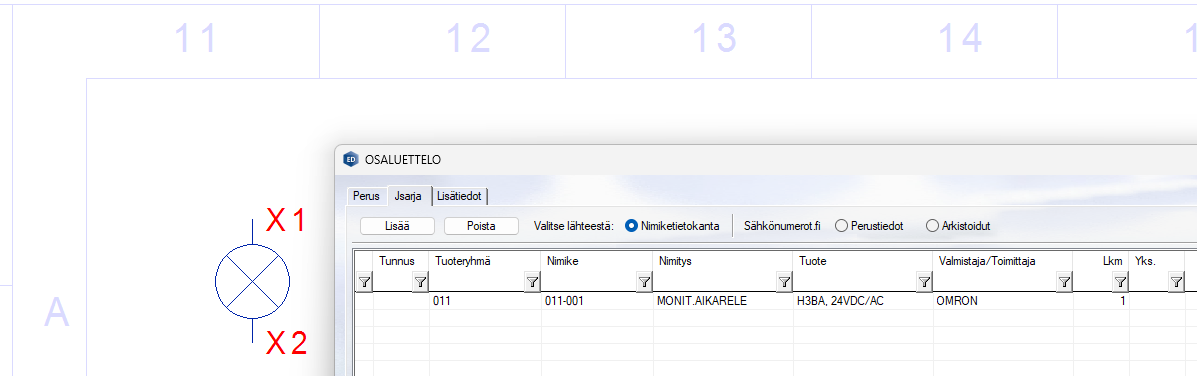Switch to the Jsarja tab
The height and width of the screenshot is (376, 1197).
[x=408, y=196]
